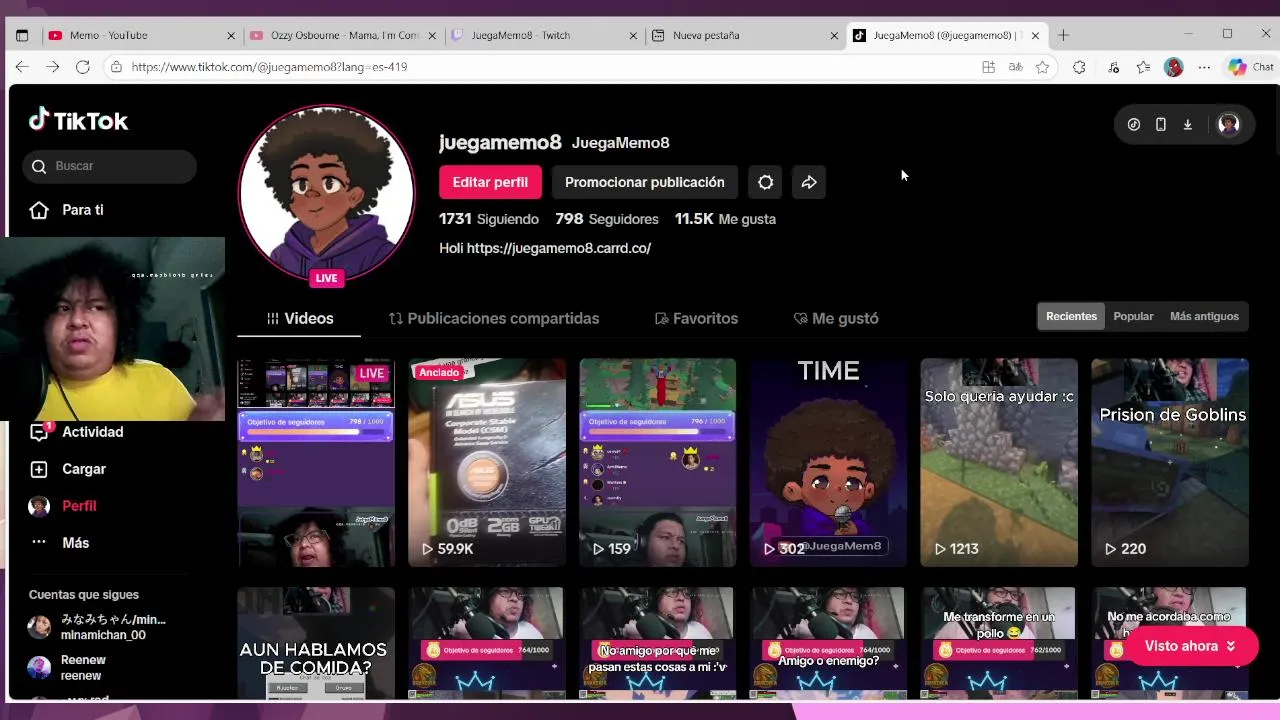Switch to the Me gustó tab

[x=836, y=318]
